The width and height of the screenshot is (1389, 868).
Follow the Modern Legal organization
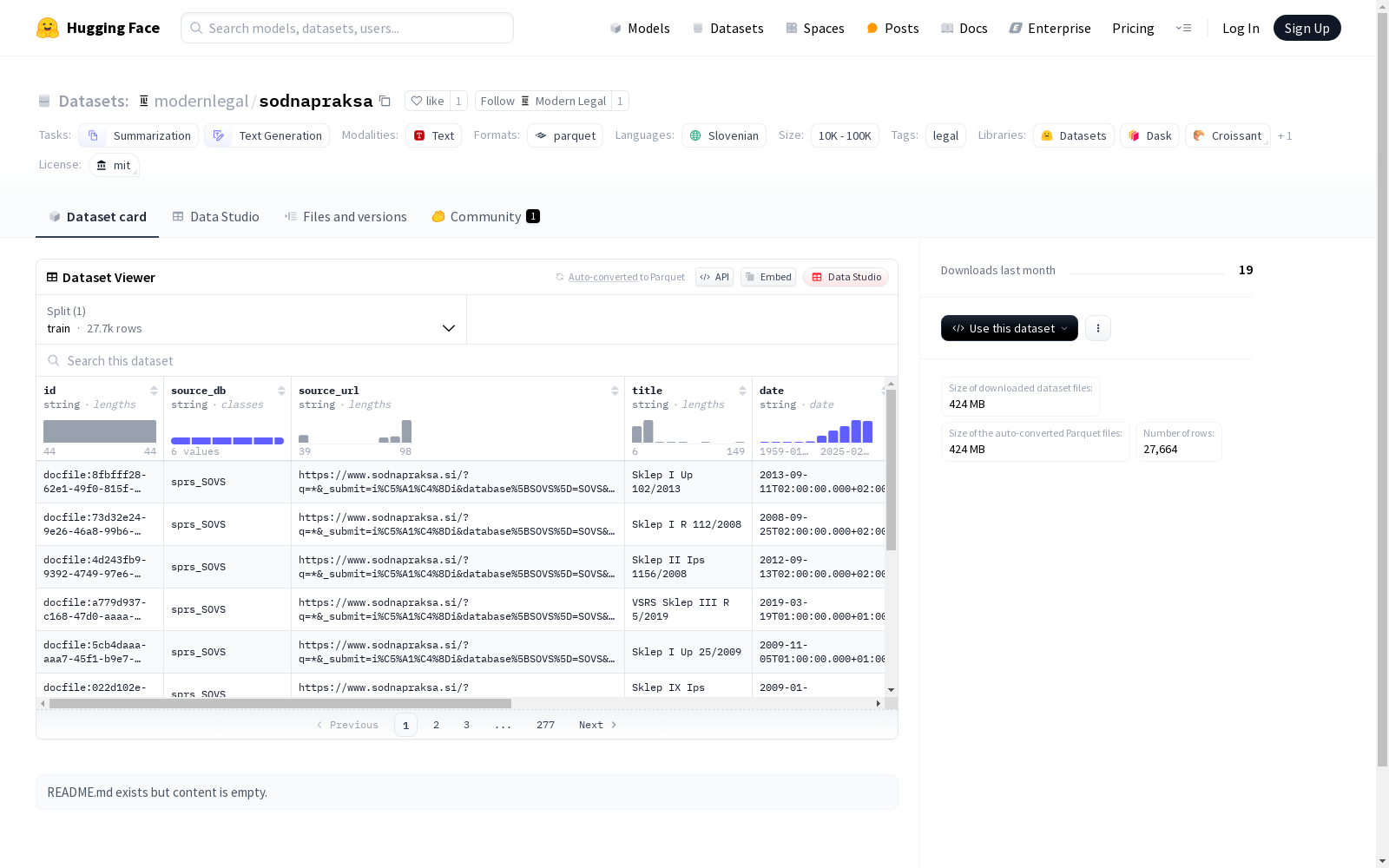[x=543, y=101]
